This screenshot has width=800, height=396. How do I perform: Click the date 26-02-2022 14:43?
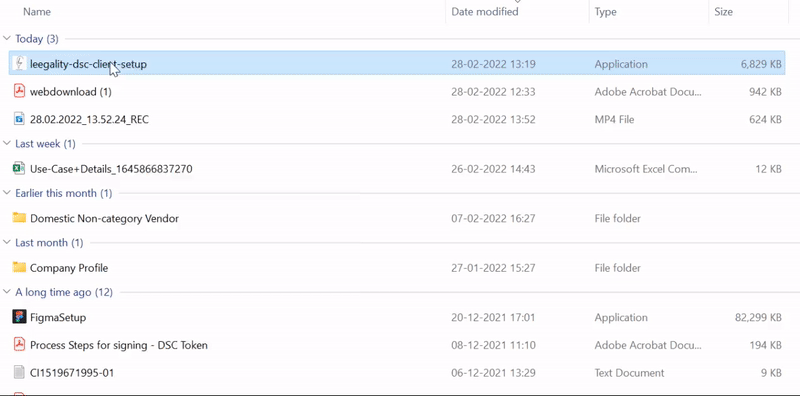click(493, 168)
